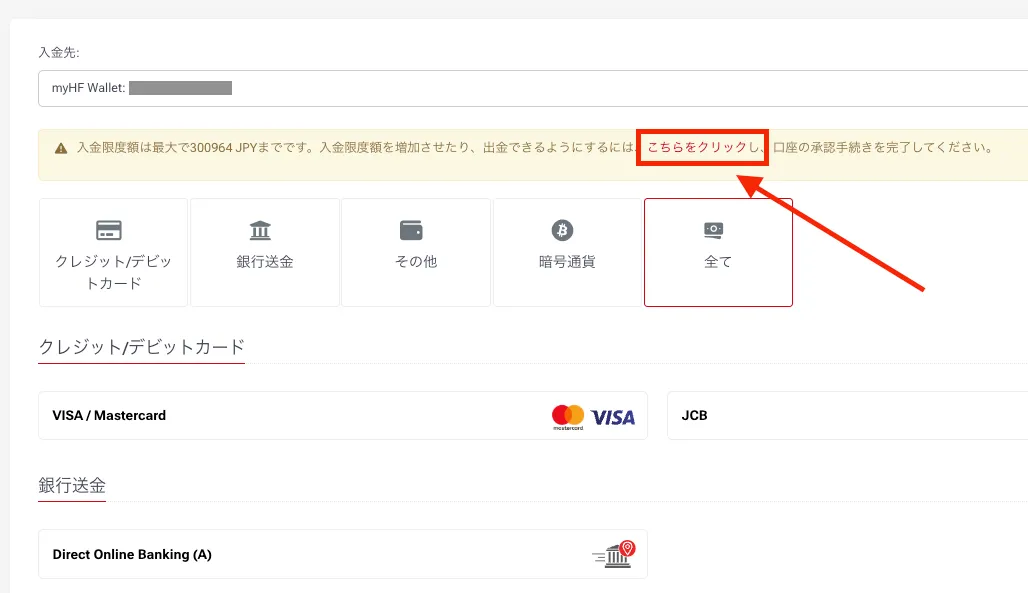
Task: Switch to the 銀行送金 tab label
Action: (265, 262)
